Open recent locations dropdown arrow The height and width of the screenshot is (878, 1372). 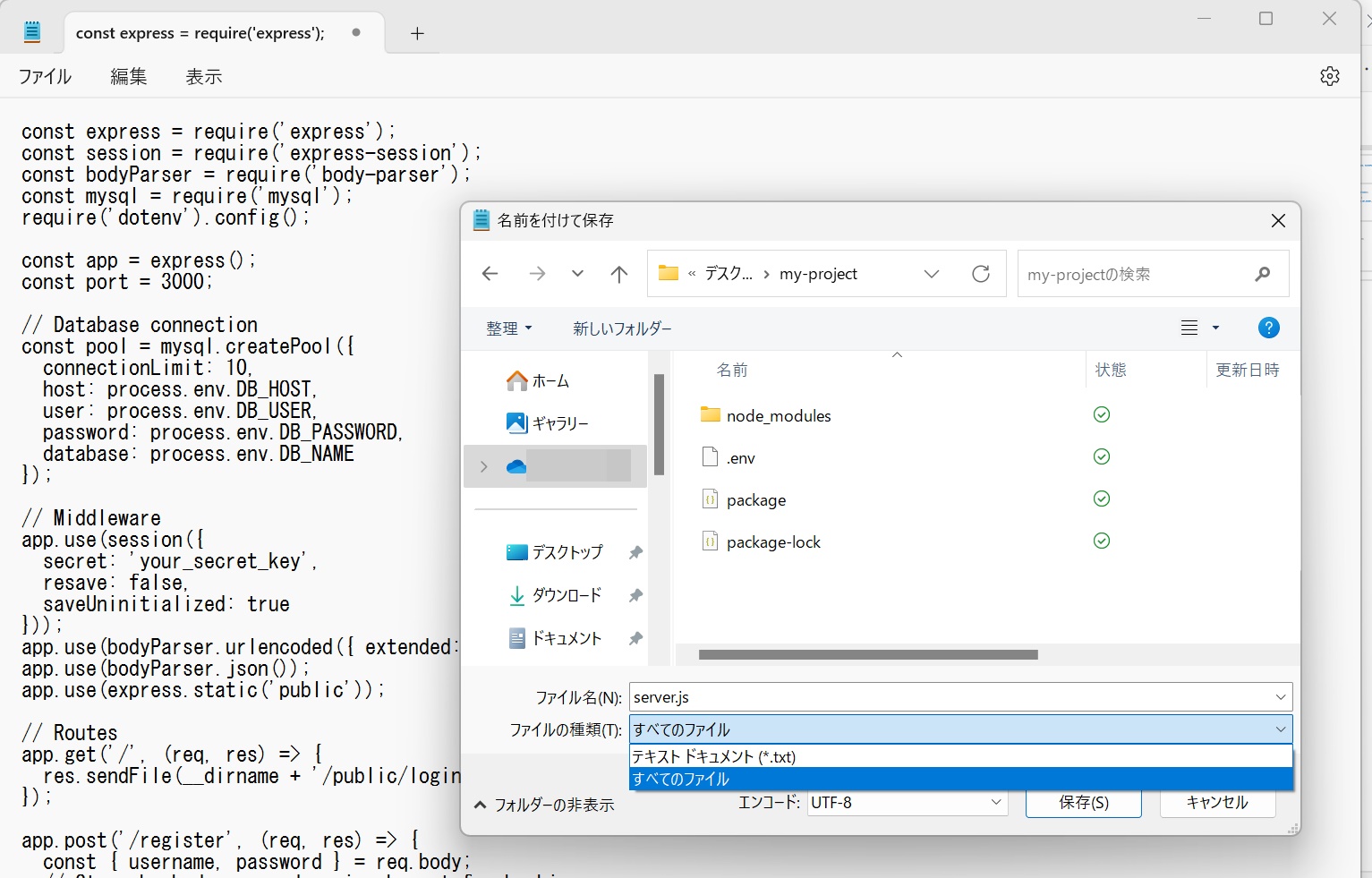pos(577,274)
